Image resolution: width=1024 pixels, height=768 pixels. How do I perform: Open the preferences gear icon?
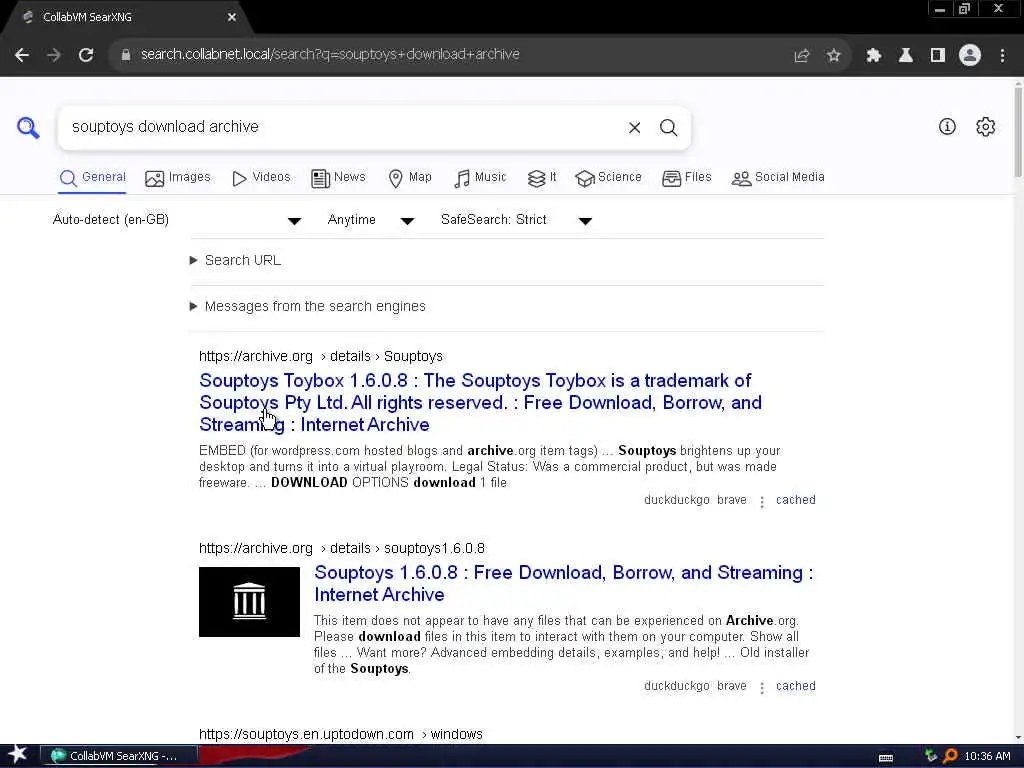tap(985, 126)
